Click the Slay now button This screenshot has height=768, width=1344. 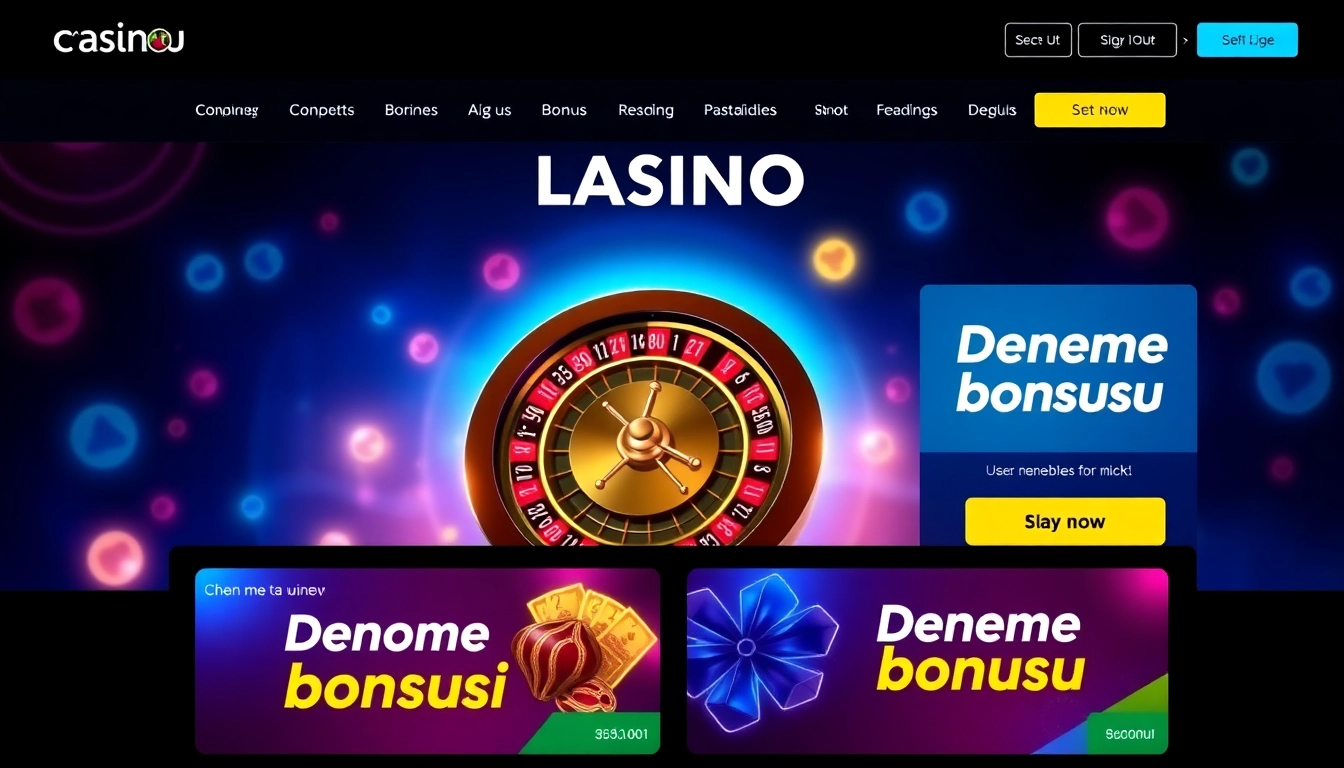coord(1065,521)
